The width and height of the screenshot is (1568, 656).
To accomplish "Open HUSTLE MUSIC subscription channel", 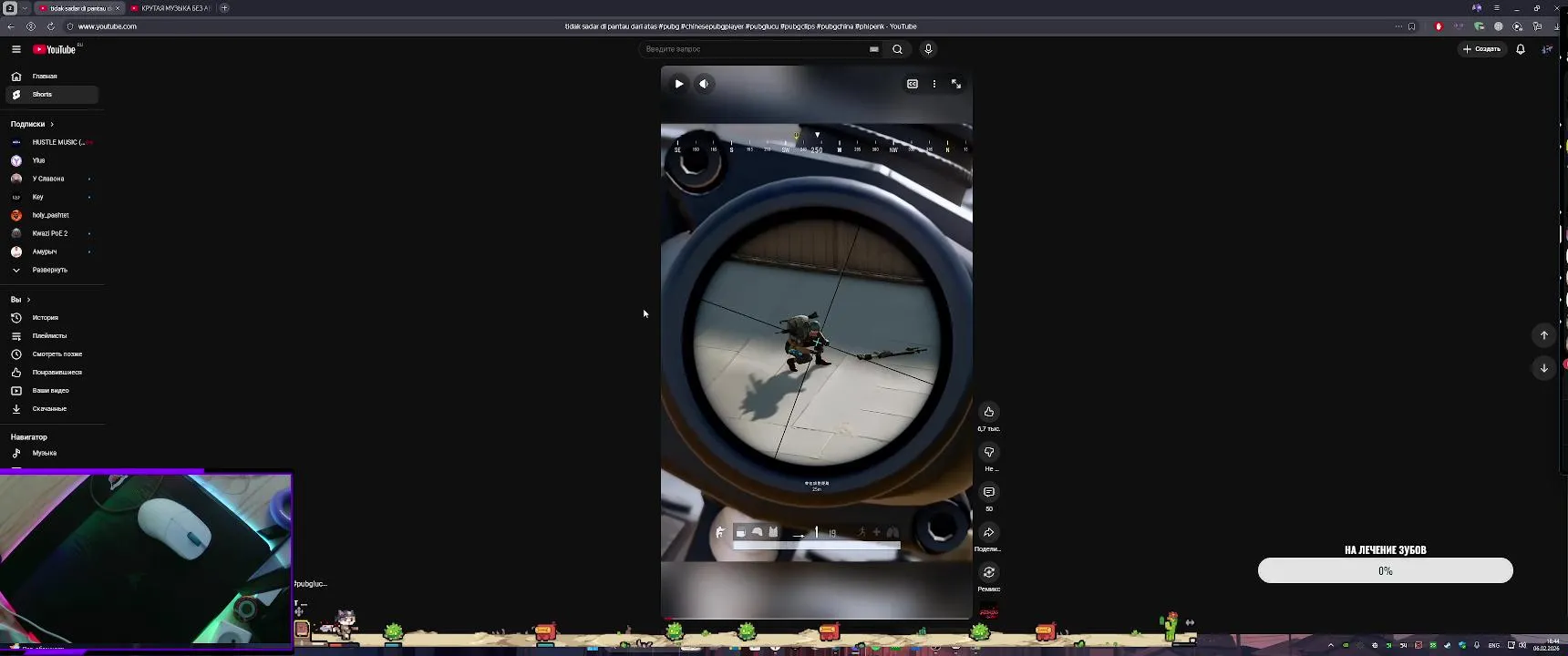I will (x=52, y=142).
